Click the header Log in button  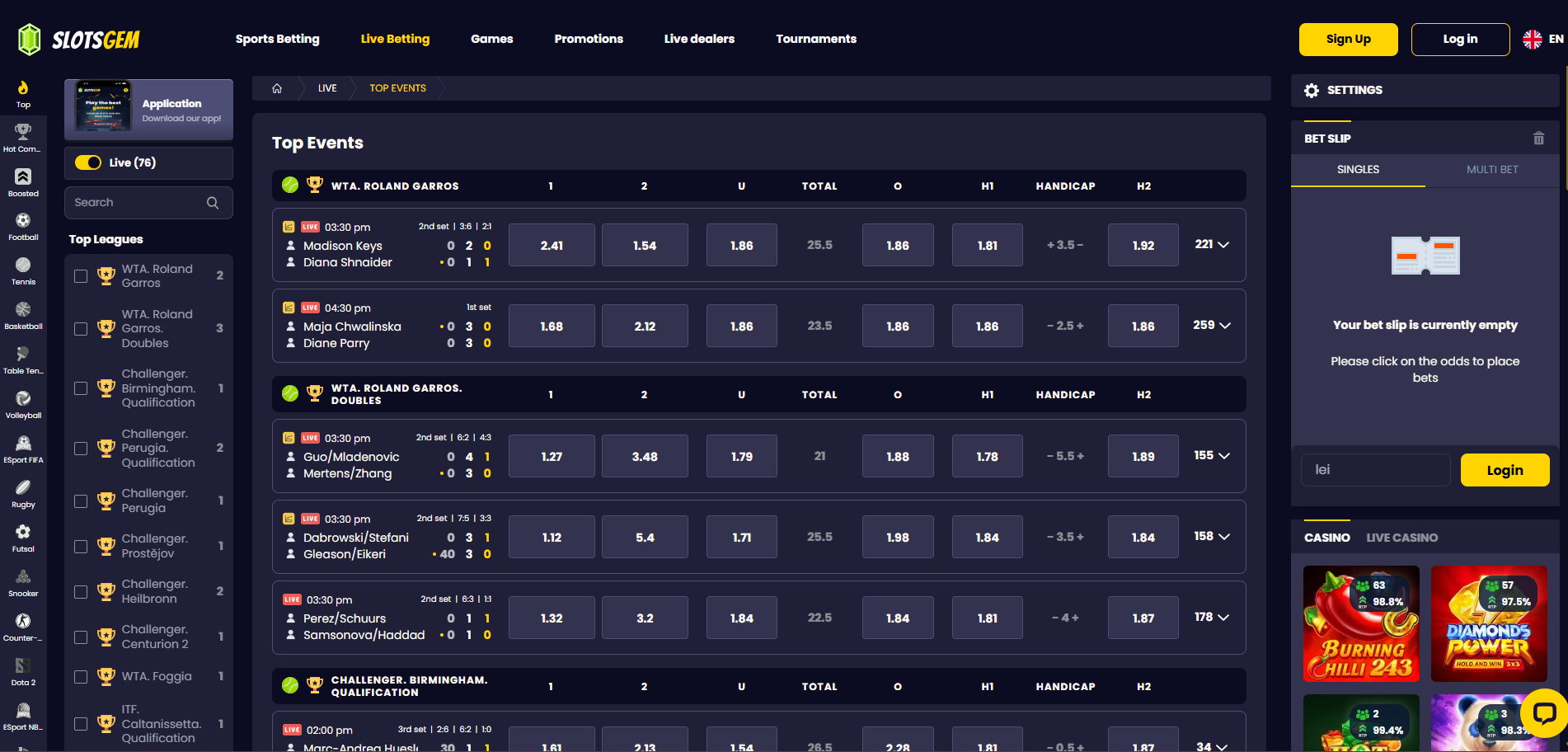pos(1460,40)
